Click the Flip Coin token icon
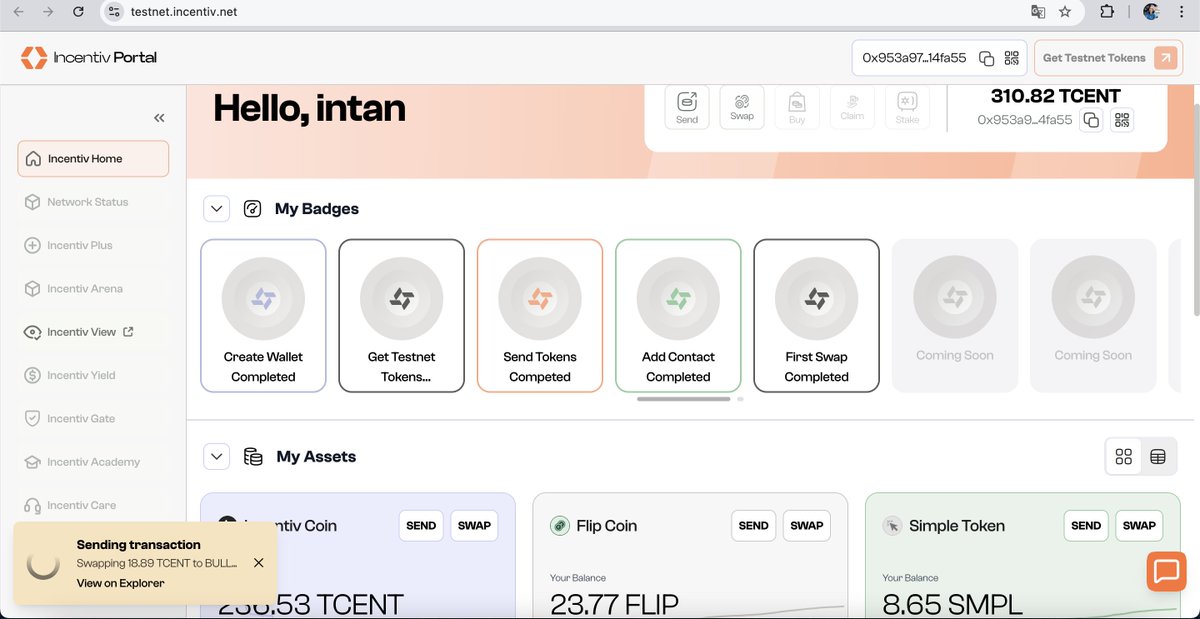1200x619 pixels. [x=560, y=526]
